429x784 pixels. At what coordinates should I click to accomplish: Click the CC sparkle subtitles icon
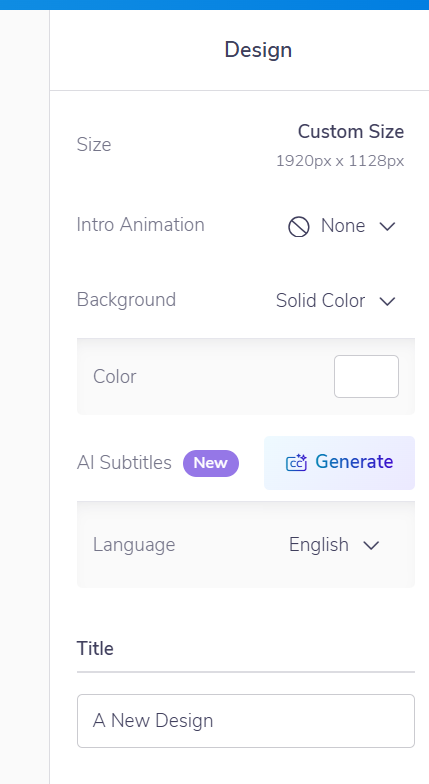(296, 462)
